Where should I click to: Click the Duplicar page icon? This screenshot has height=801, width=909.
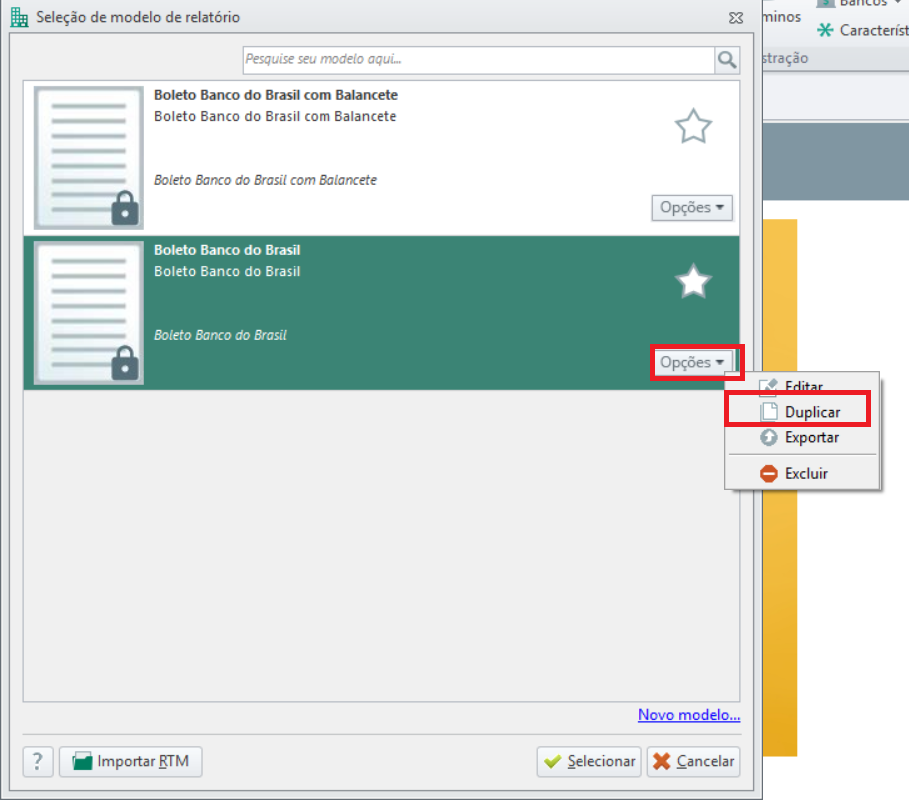click(769, 412)
